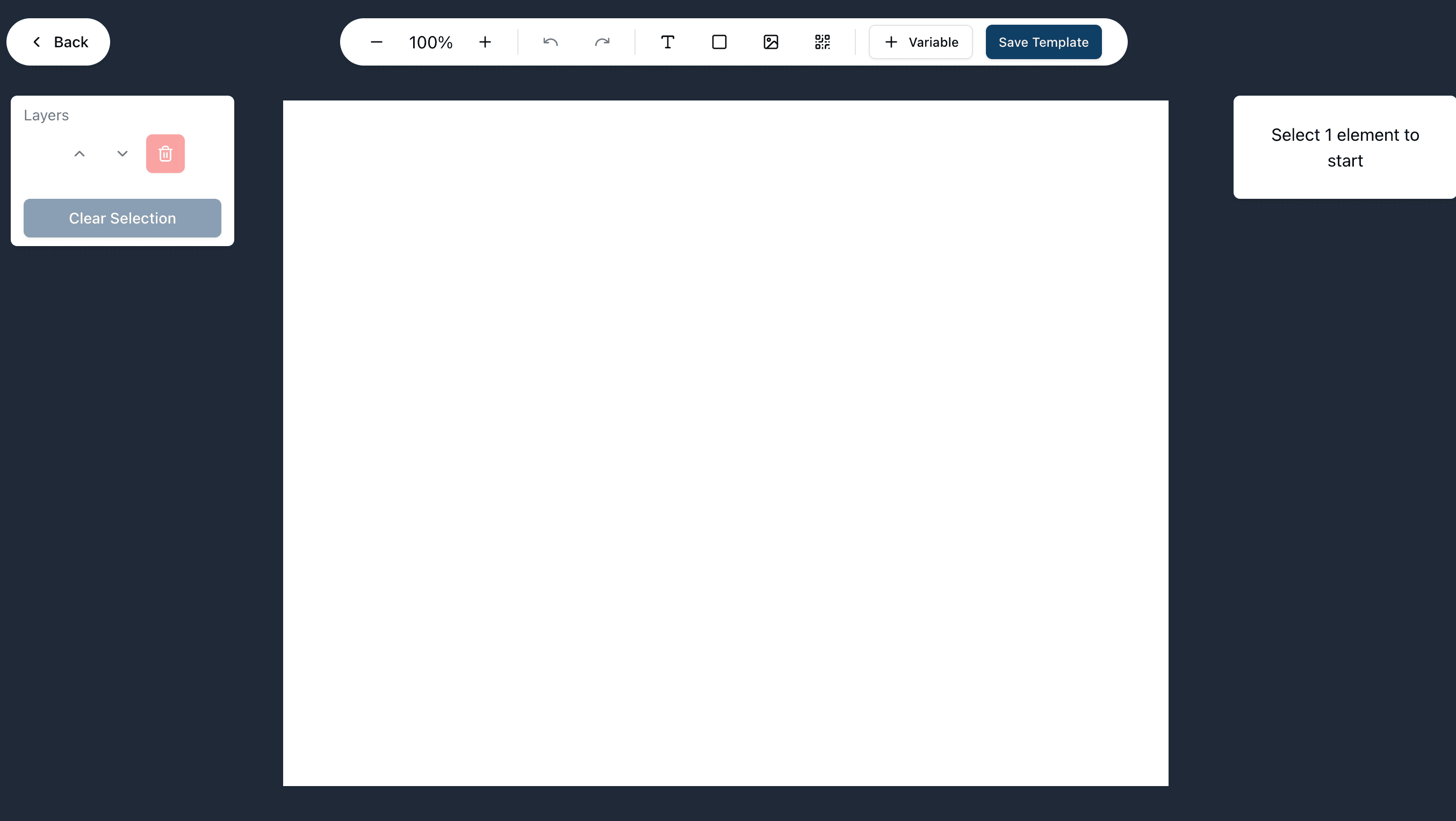The width and height of the screenshot is (1456, 821).
Task: Insert an image element
Action: [771, 41]
